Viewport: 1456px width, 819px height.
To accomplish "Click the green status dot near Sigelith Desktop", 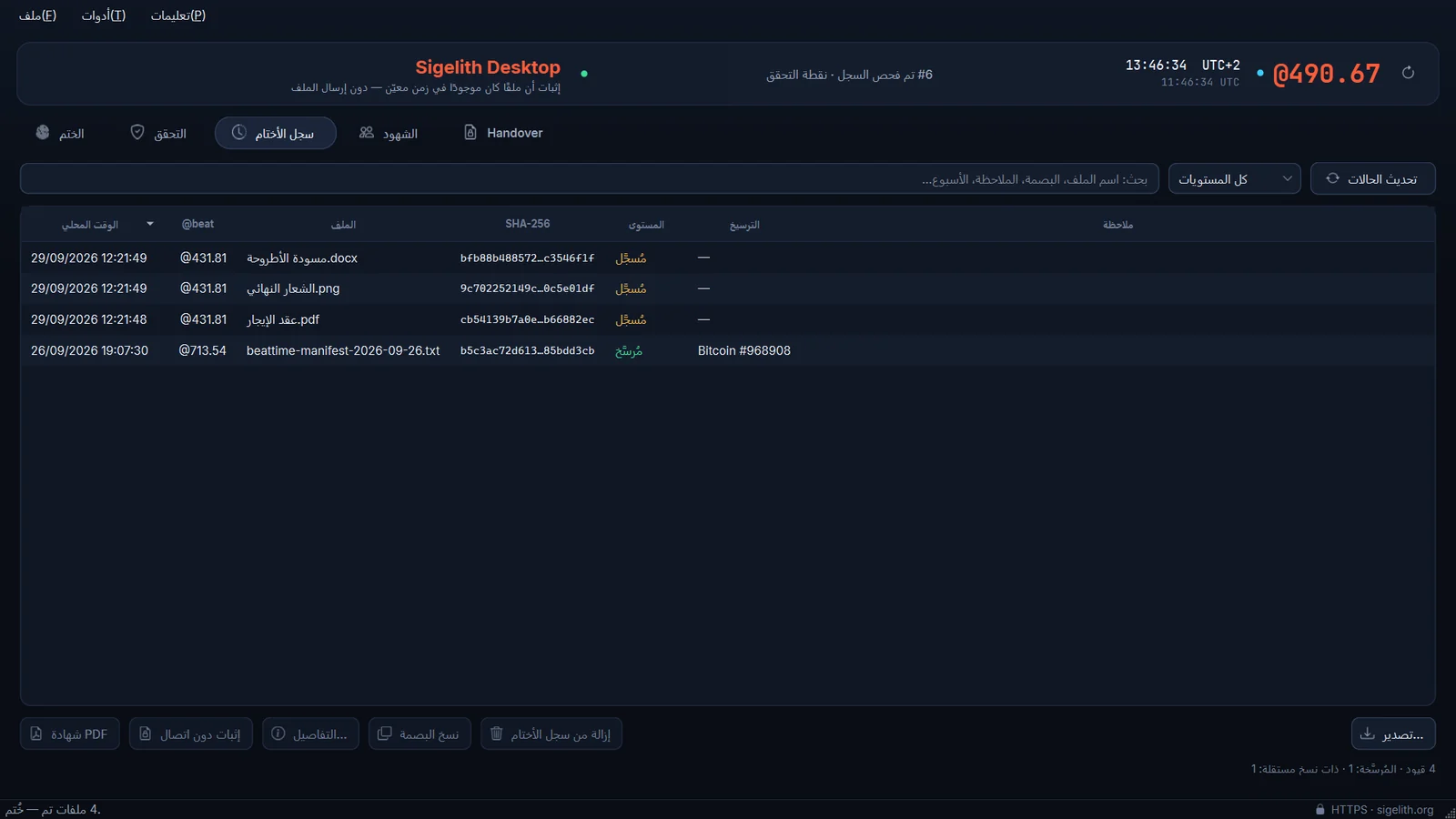I will [584, 74].
